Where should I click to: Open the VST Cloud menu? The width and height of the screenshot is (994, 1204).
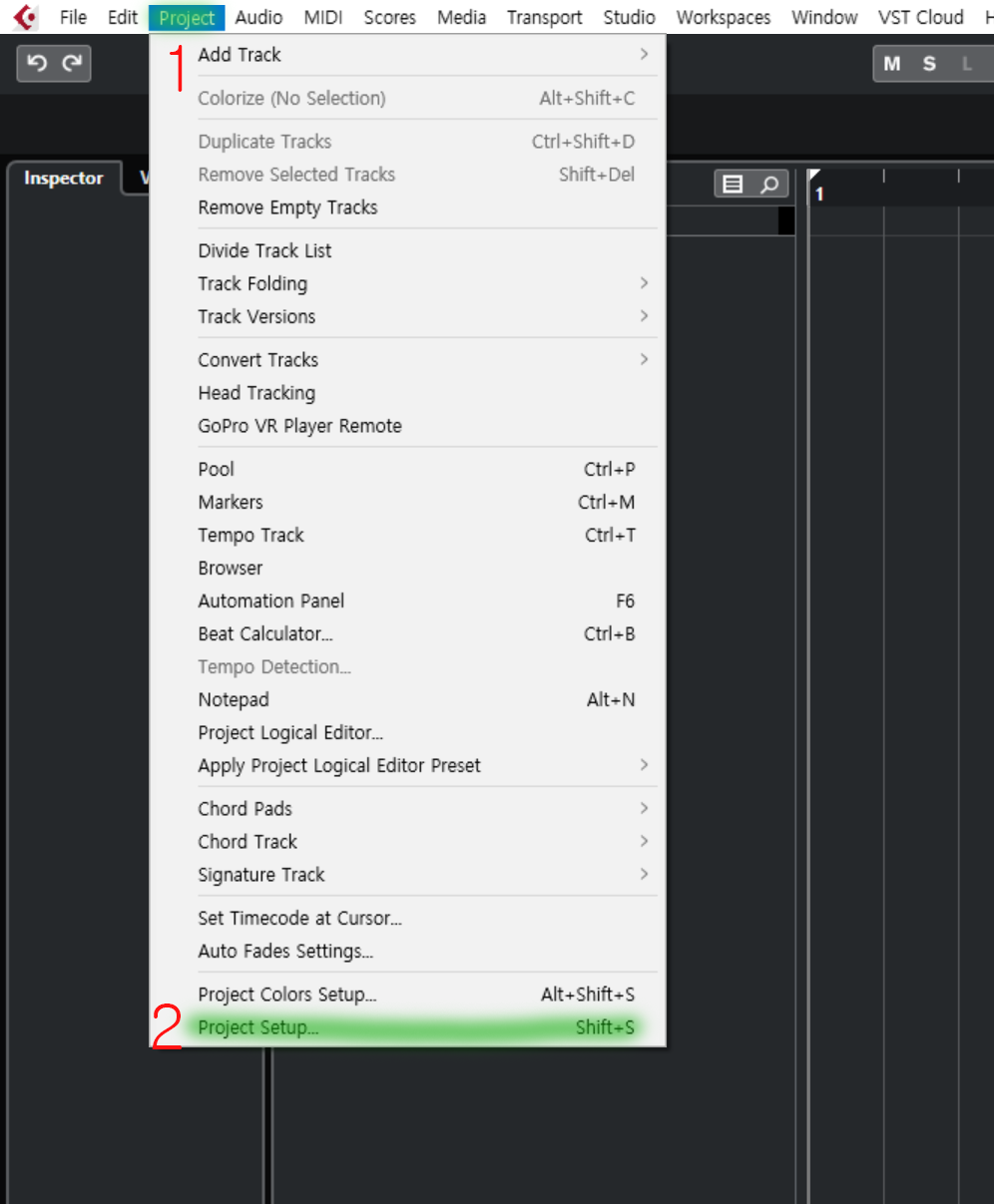tap(920, 17)
